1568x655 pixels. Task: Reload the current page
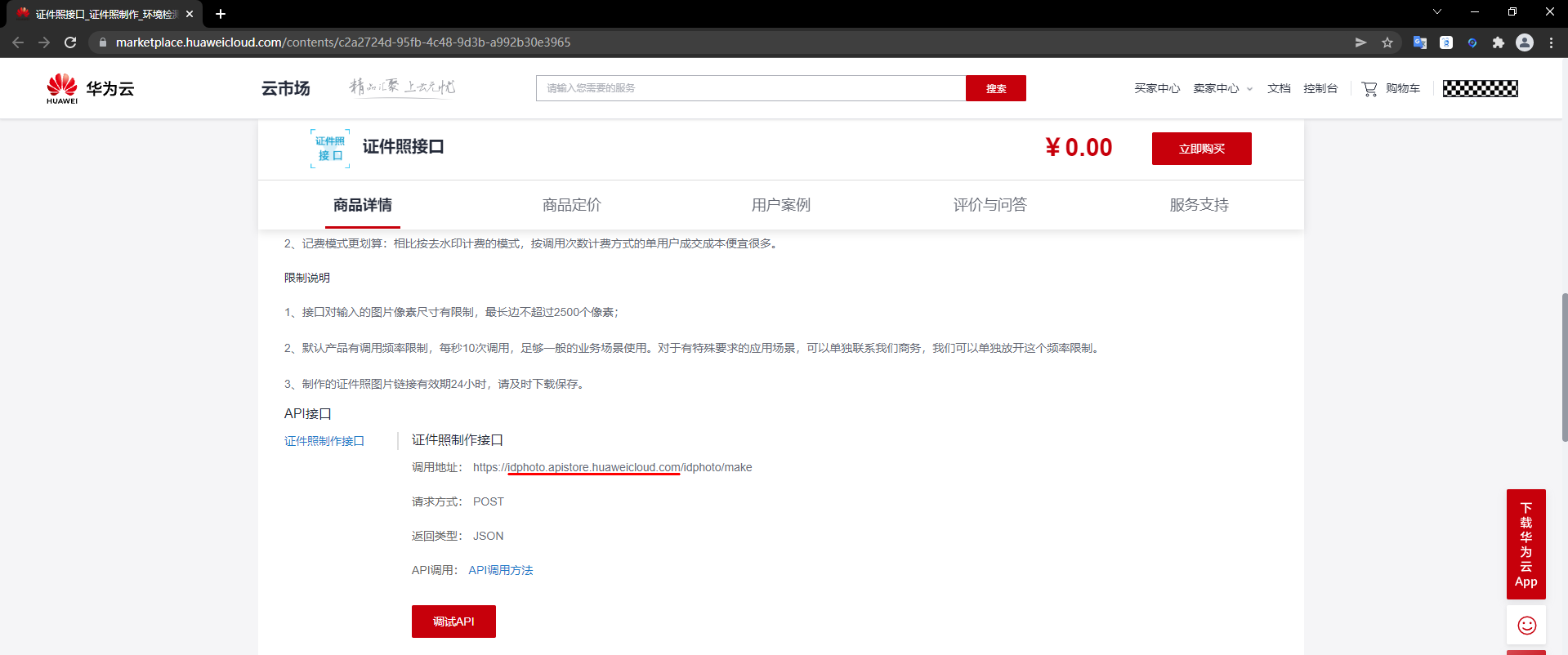coord(70,42)
